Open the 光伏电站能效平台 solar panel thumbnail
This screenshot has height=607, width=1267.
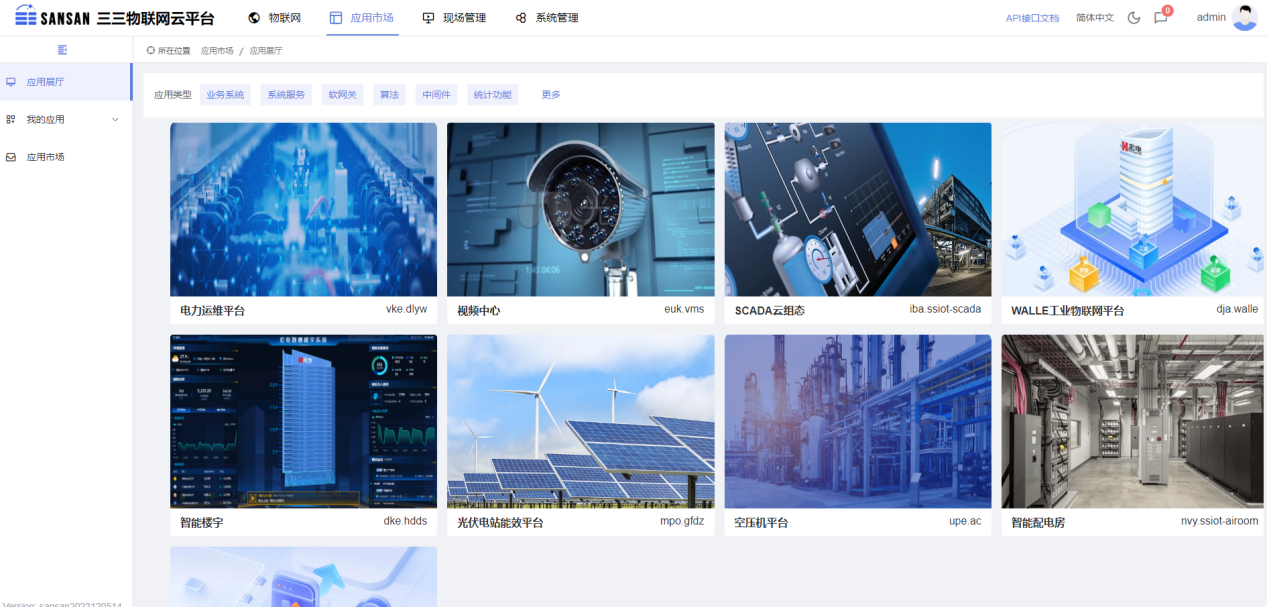click(x=580, y=421)
